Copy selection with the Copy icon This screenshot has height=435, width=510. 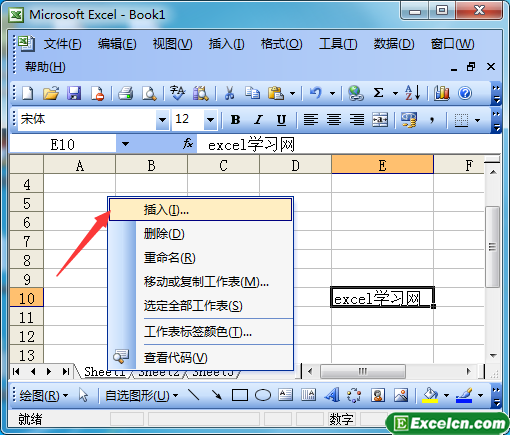252,93
